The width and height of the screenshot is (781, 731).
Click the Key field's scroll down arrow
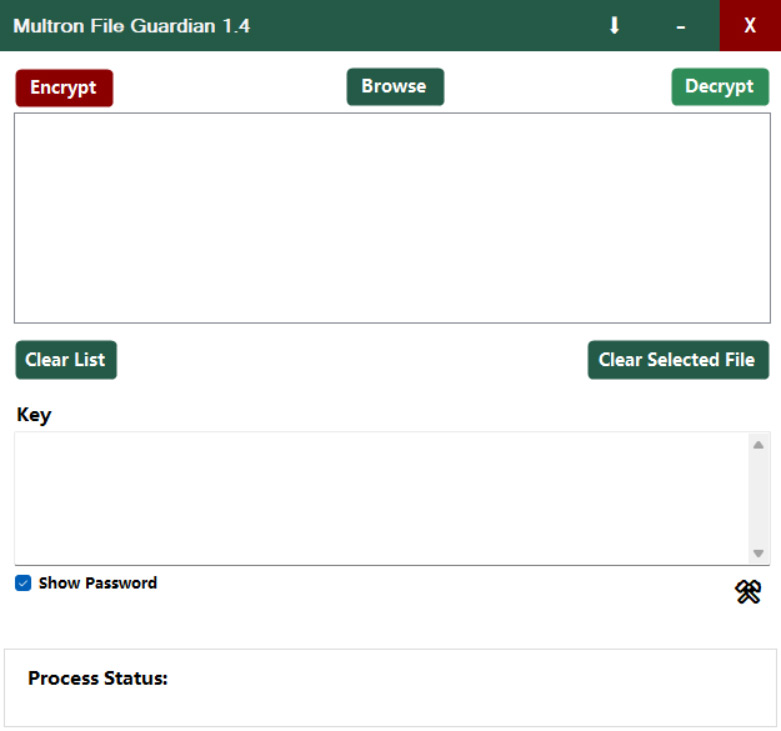[x=758, y=553]
